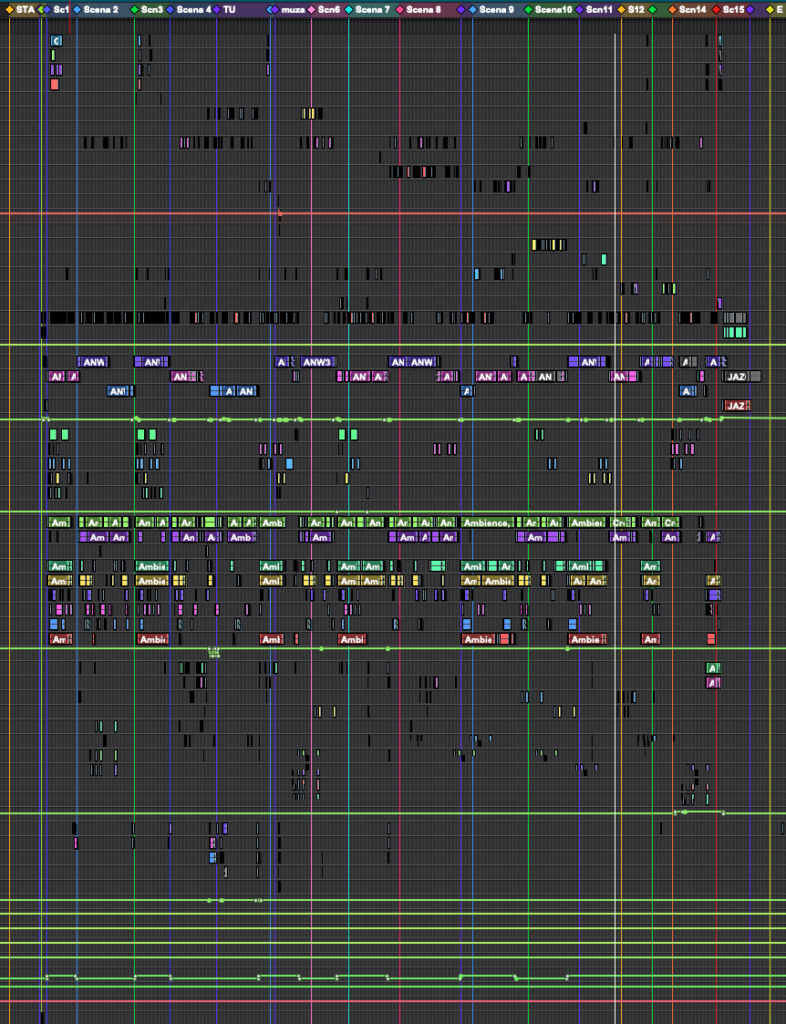Click the Scena 4 marker
The width and height of the screenshot is (786, 1024).
point(193,9)
